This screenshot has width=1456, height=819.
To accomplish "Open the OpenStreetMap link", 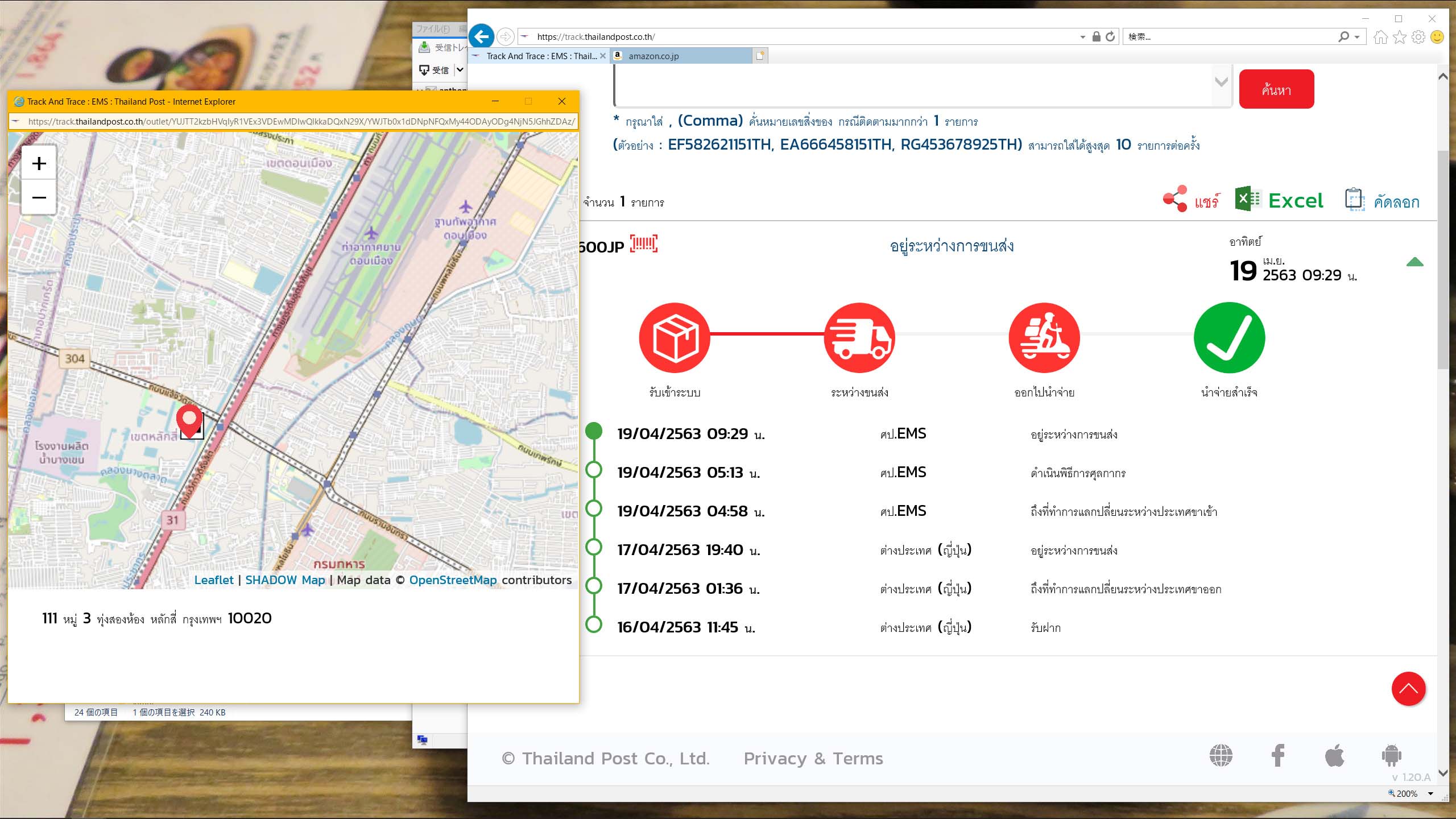I will [453, 580].
